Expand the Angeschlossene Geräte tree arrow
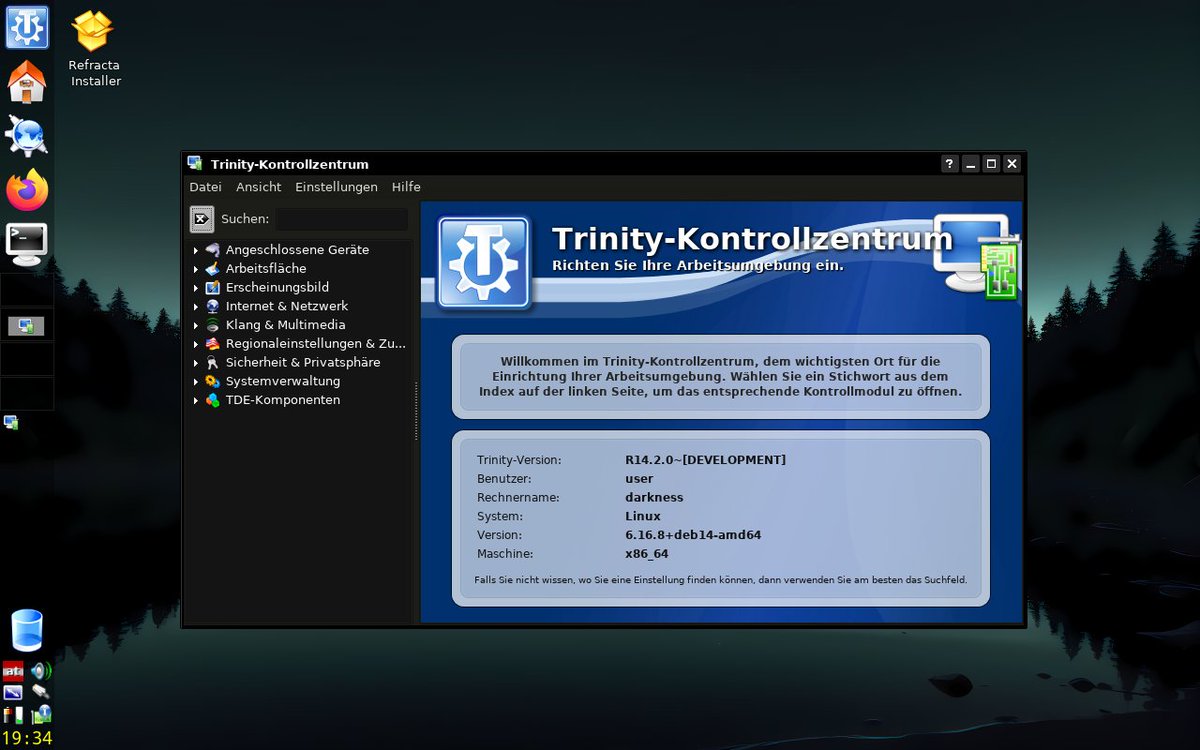This screenshot has height=750, width=1200. coord(196,250)
